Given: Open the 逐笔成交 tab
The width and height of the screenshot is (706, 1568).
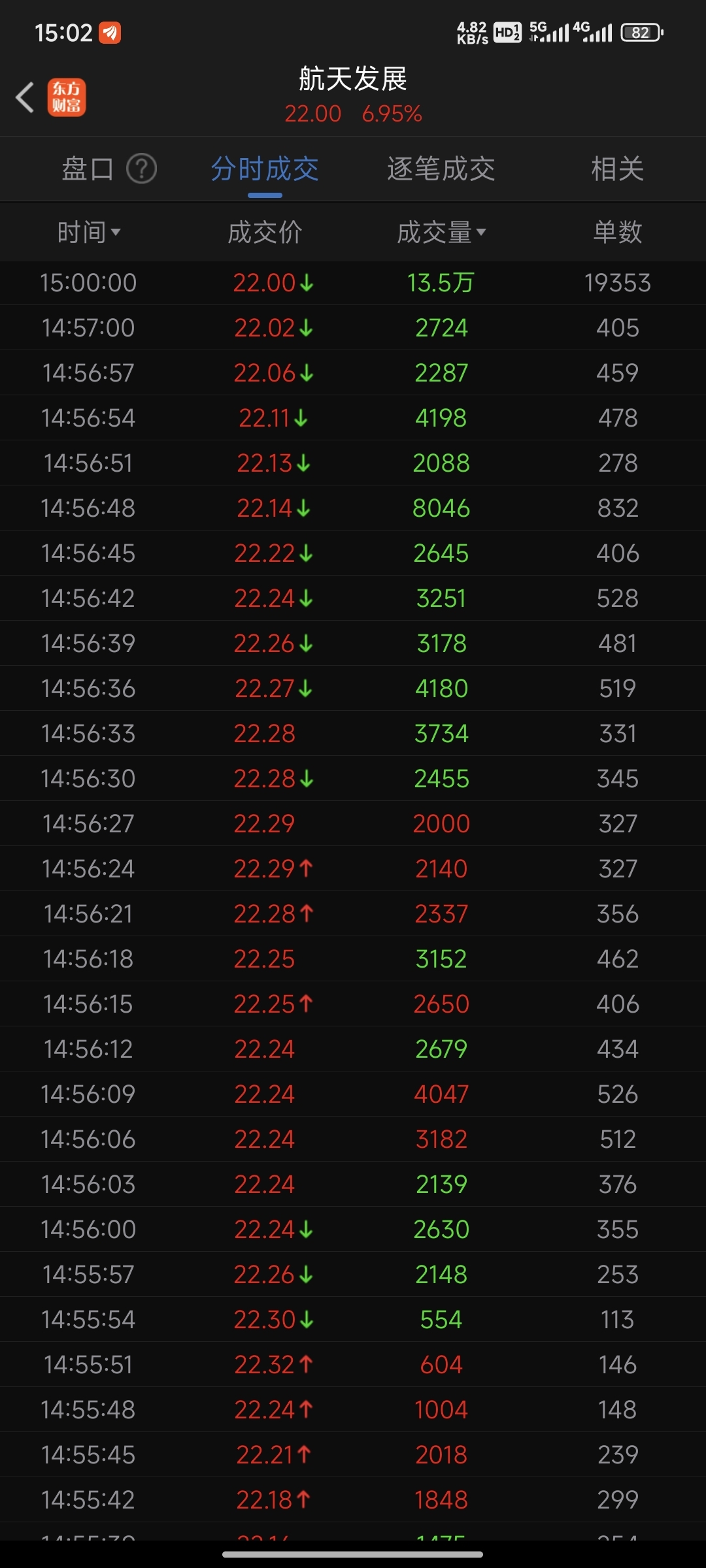Looking at the screenshot, I should tap(441, 169).
